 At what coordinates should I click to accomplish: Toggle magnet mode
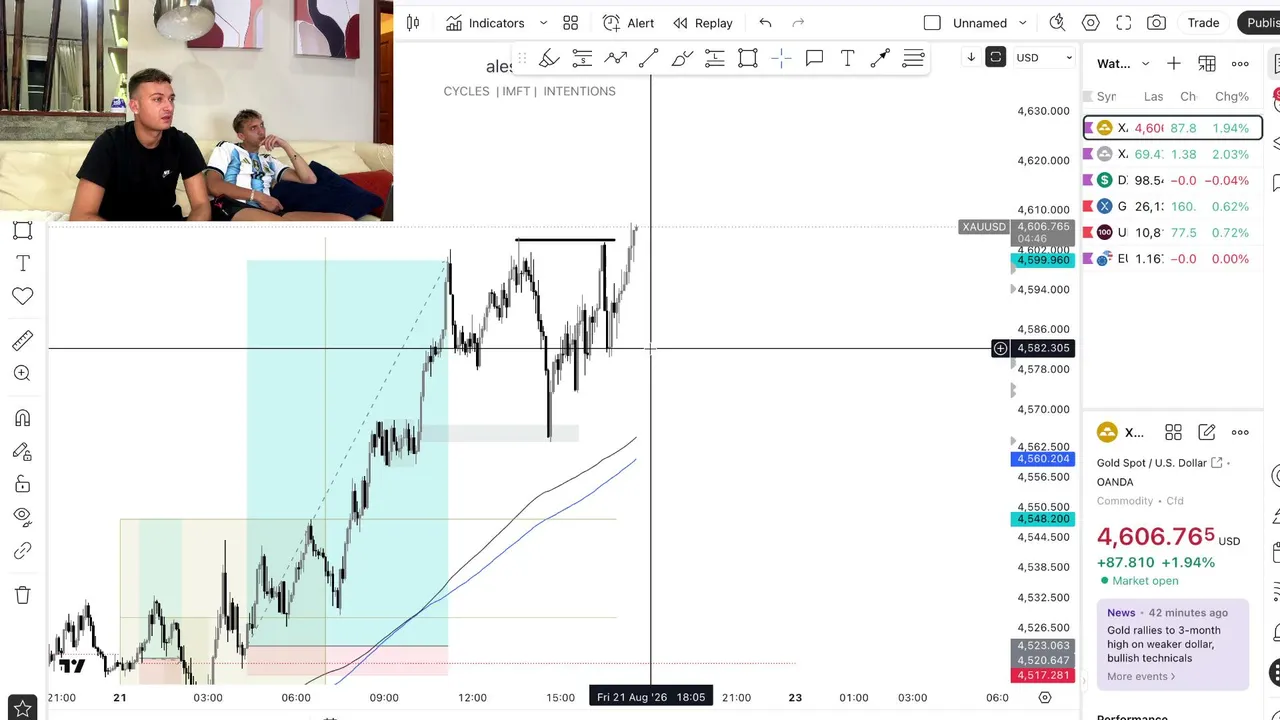coord(22,418)
